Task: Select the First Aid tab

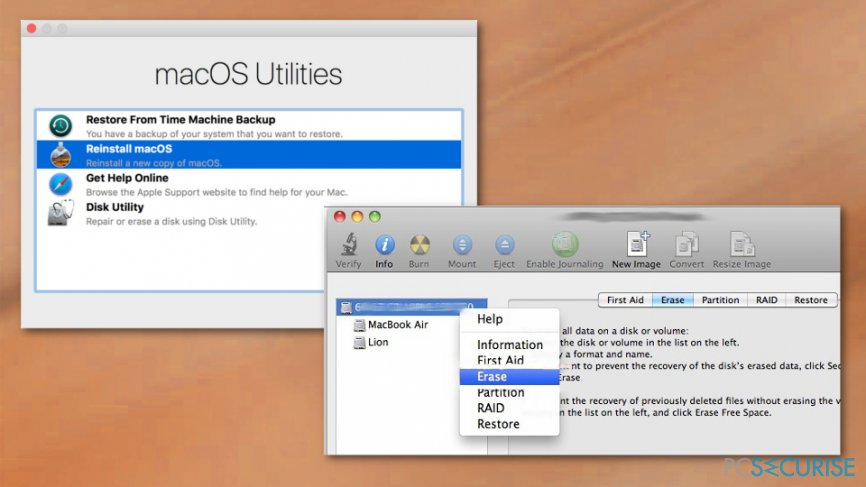Action: 625,300
